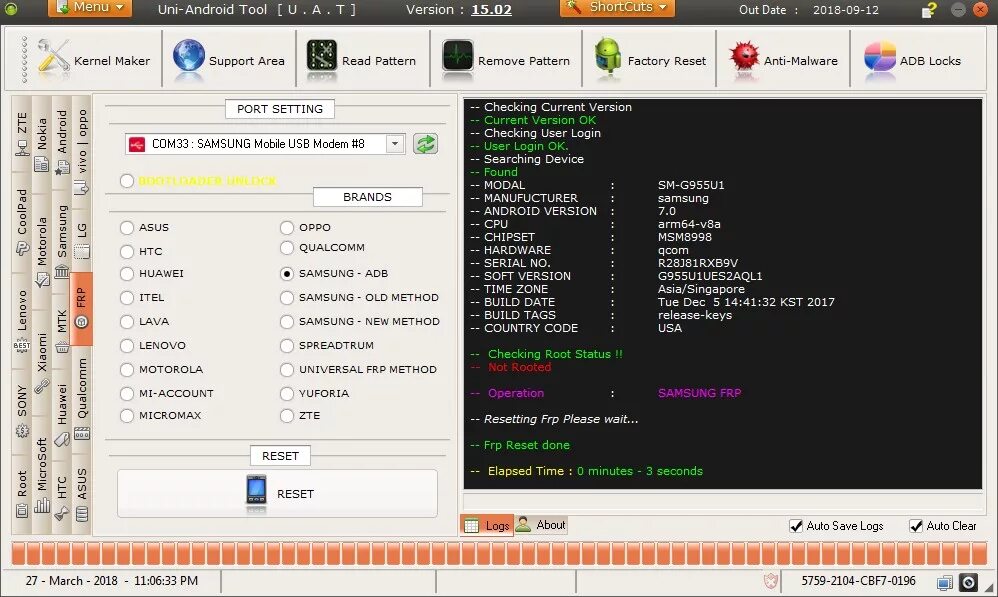
Task: Click the camera icon in status bar
Action: (x=968, y=582)
